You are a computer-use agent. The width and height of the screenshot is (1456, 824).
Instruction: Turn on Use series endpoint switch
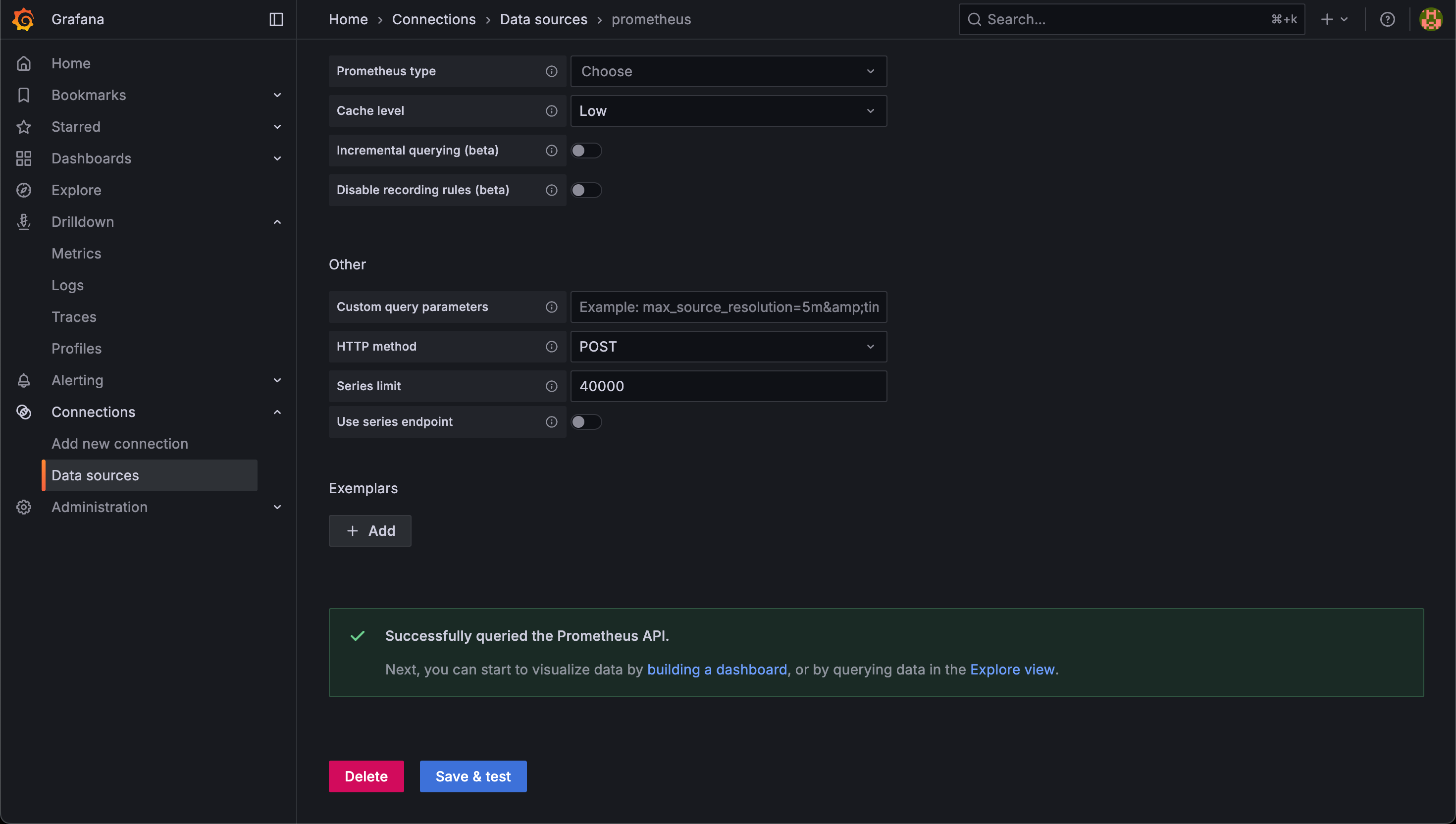click(x=586, y=421)
